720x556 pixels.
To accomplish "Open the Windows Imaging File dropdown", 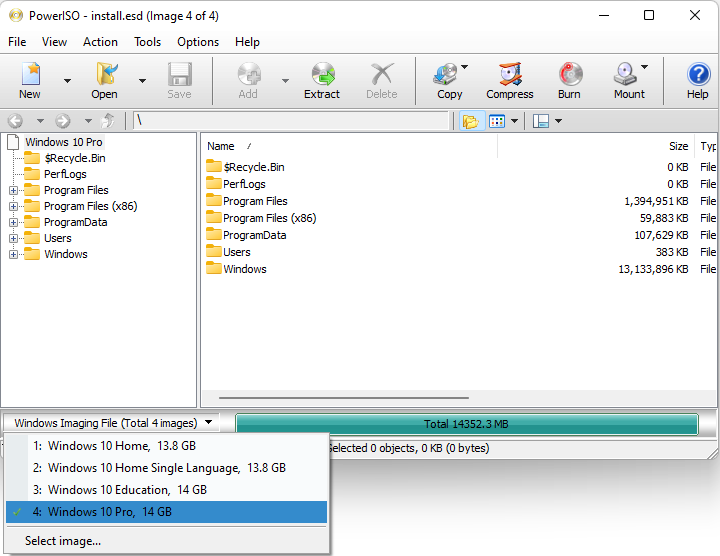I will pos(113,423).
